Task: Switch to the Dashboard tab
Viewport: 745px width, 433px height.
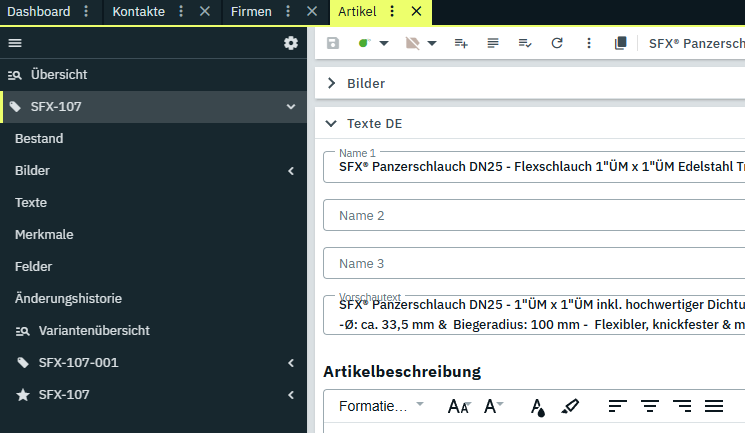Action: tap(39, 12)
